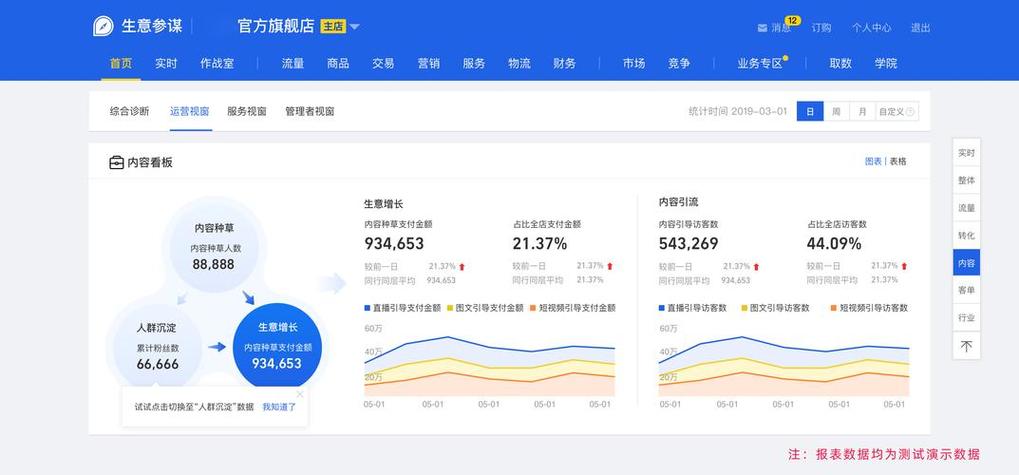Switch to the 综合诊断 tab
This screenshot has width=1019, height=475.
[129, 111]
